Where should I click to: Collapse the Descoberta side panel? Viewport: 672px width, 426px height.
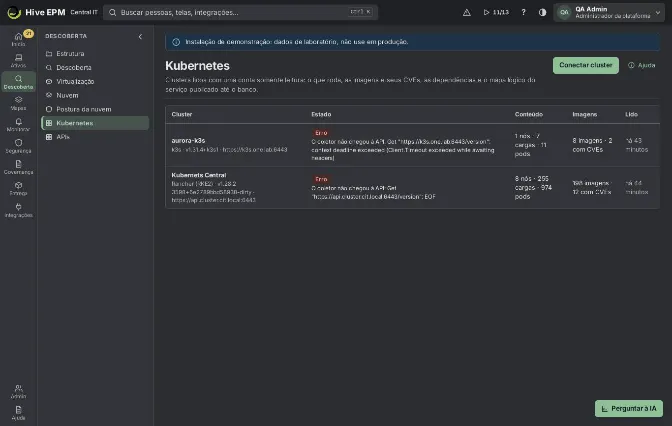click(x=140, y=36)
